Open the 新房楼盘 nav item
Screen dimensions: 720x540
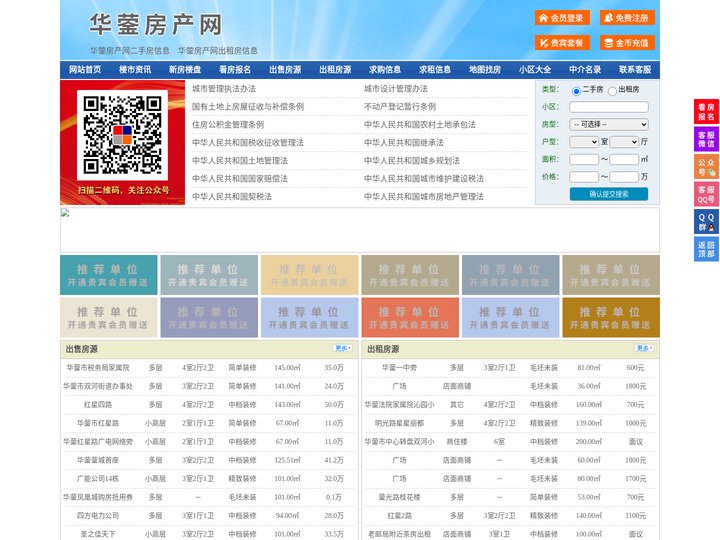pyautogui.click(x=185, y=70)
